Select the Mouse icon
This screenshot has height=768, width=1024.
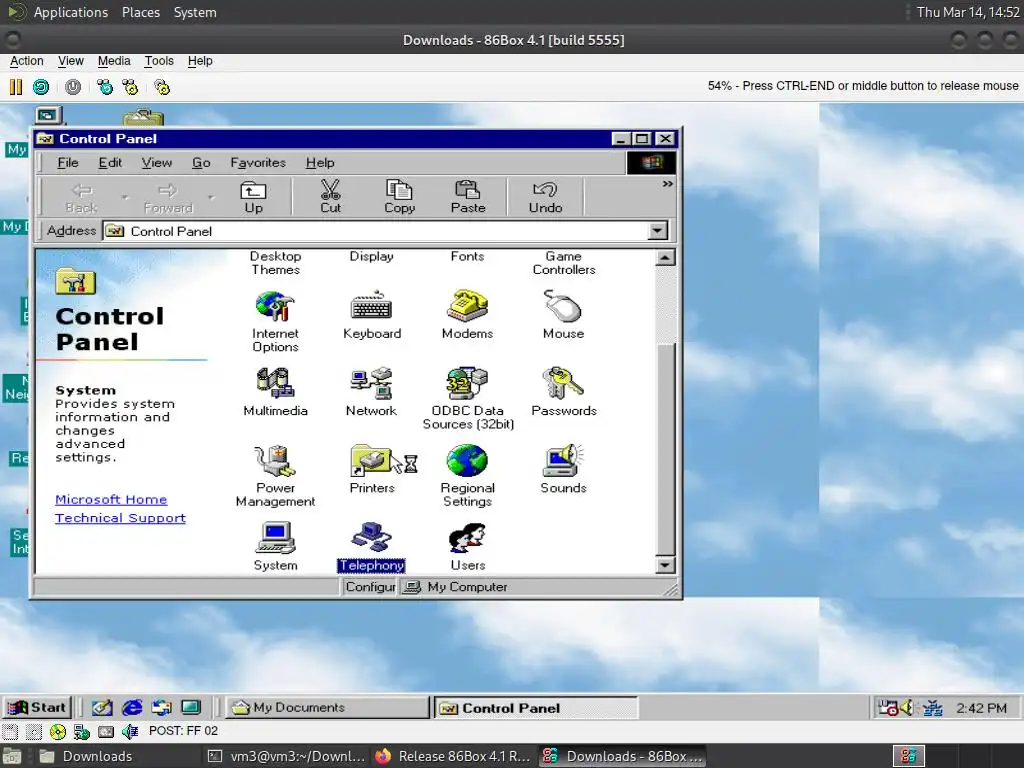tap(563, 315)
